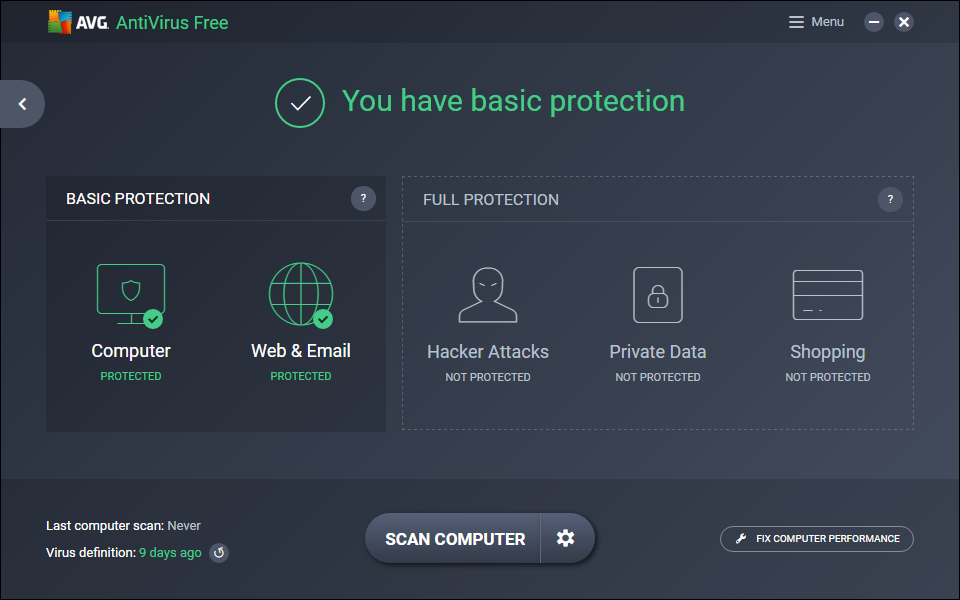Refresh virus definitions with update icon
This screenshot has width=960, height=600.
coord(219,553)
